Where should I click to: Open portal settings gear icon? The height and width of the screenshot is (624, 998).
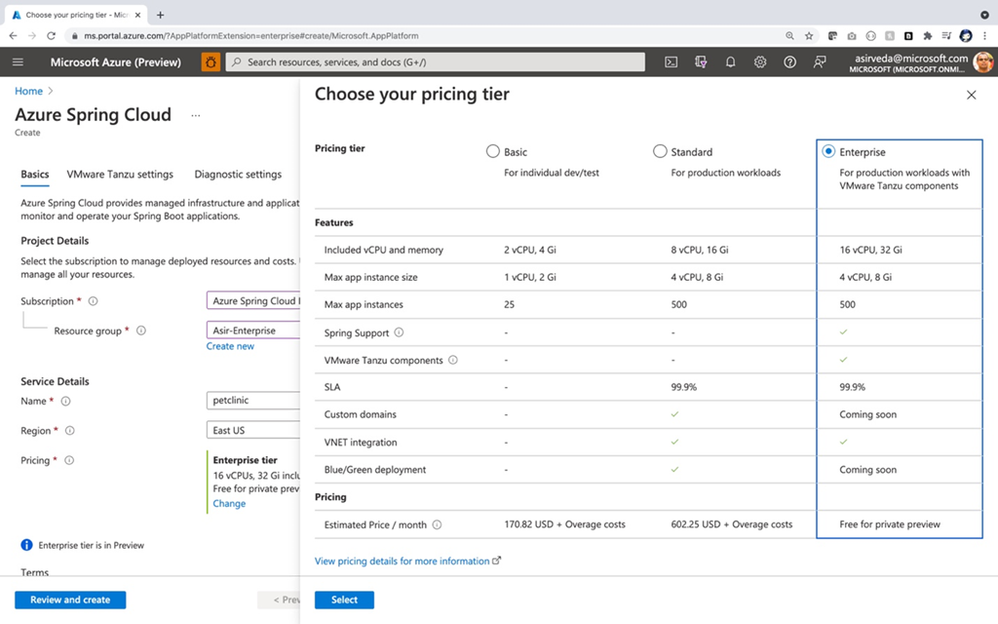(760, 62)
